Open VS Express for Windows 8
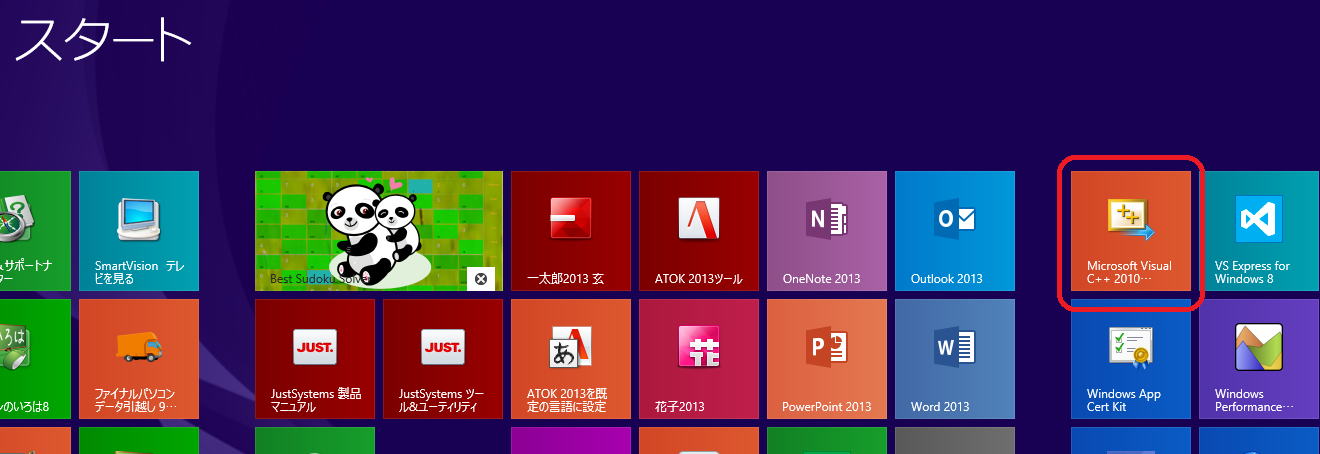1320x454 pixels. 1259,231
